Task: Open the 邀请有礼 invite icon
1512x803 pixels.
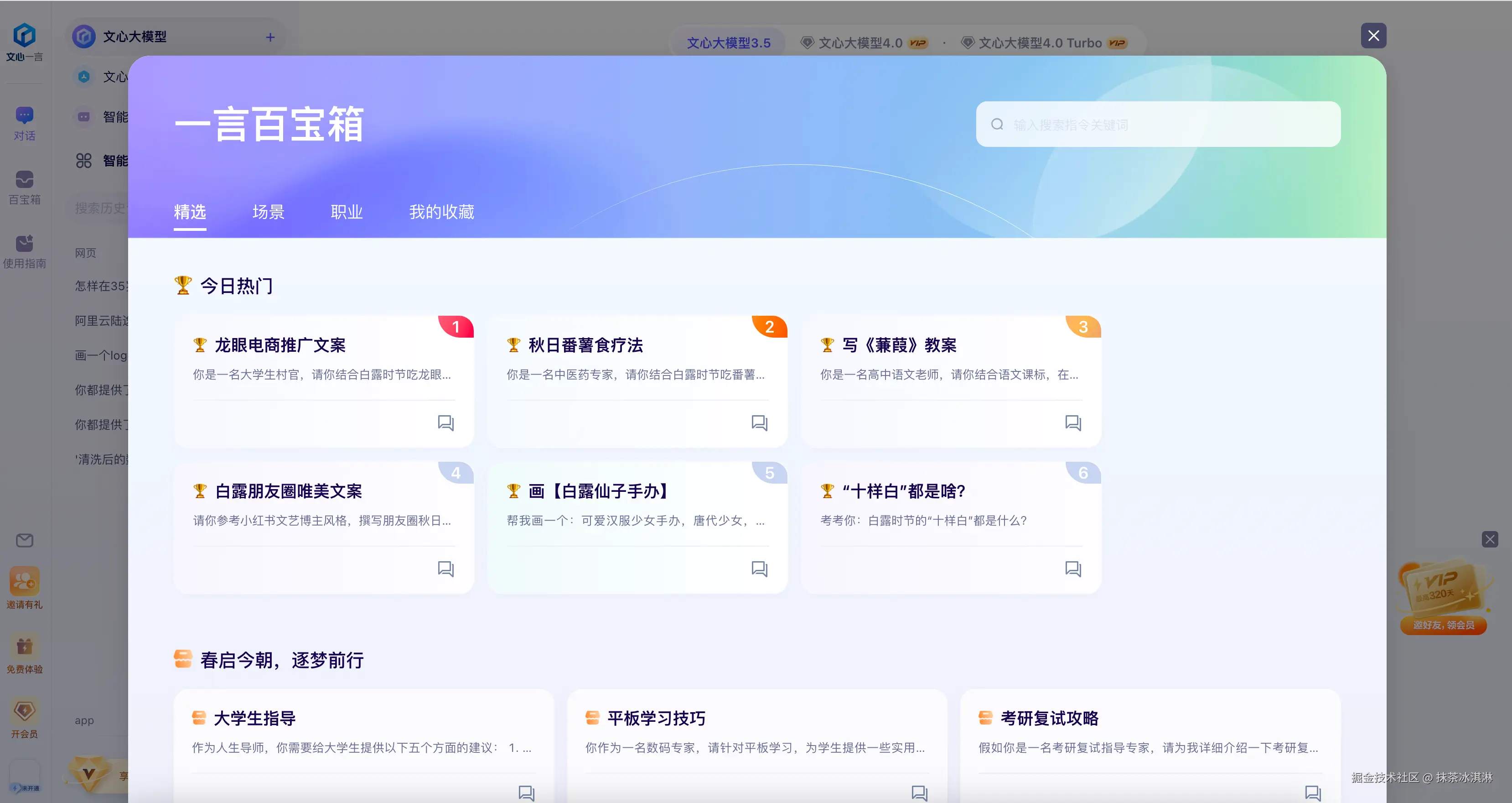Action: click(24, 582)
